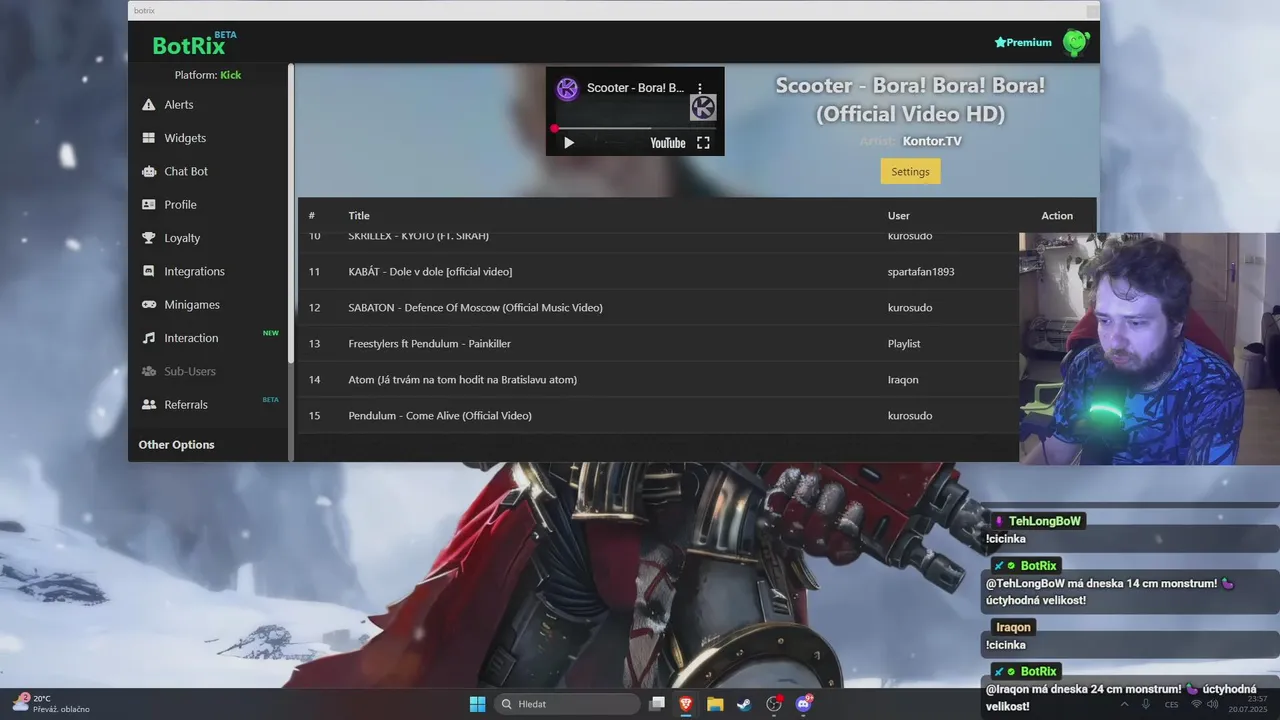Click the Other Options heading

pos(176,445)
